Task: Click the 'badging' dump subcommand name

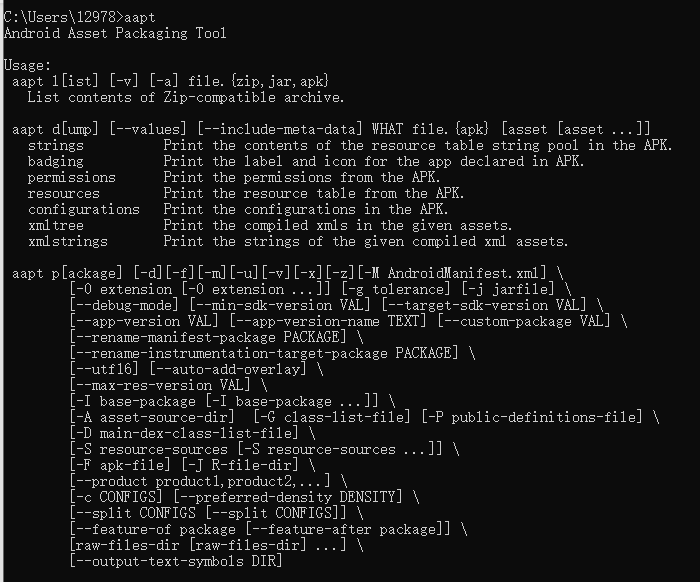Action: click(56, 161)
